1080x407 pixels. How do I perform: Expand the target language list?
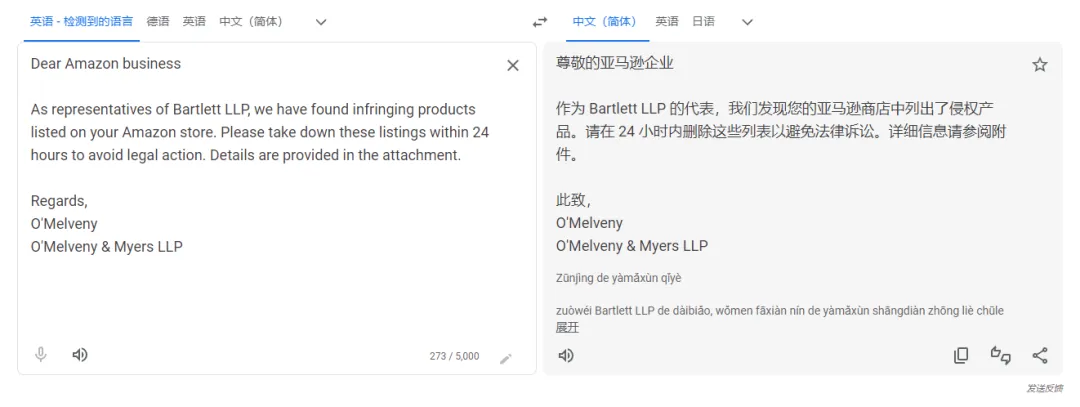(x=747, y=22)
